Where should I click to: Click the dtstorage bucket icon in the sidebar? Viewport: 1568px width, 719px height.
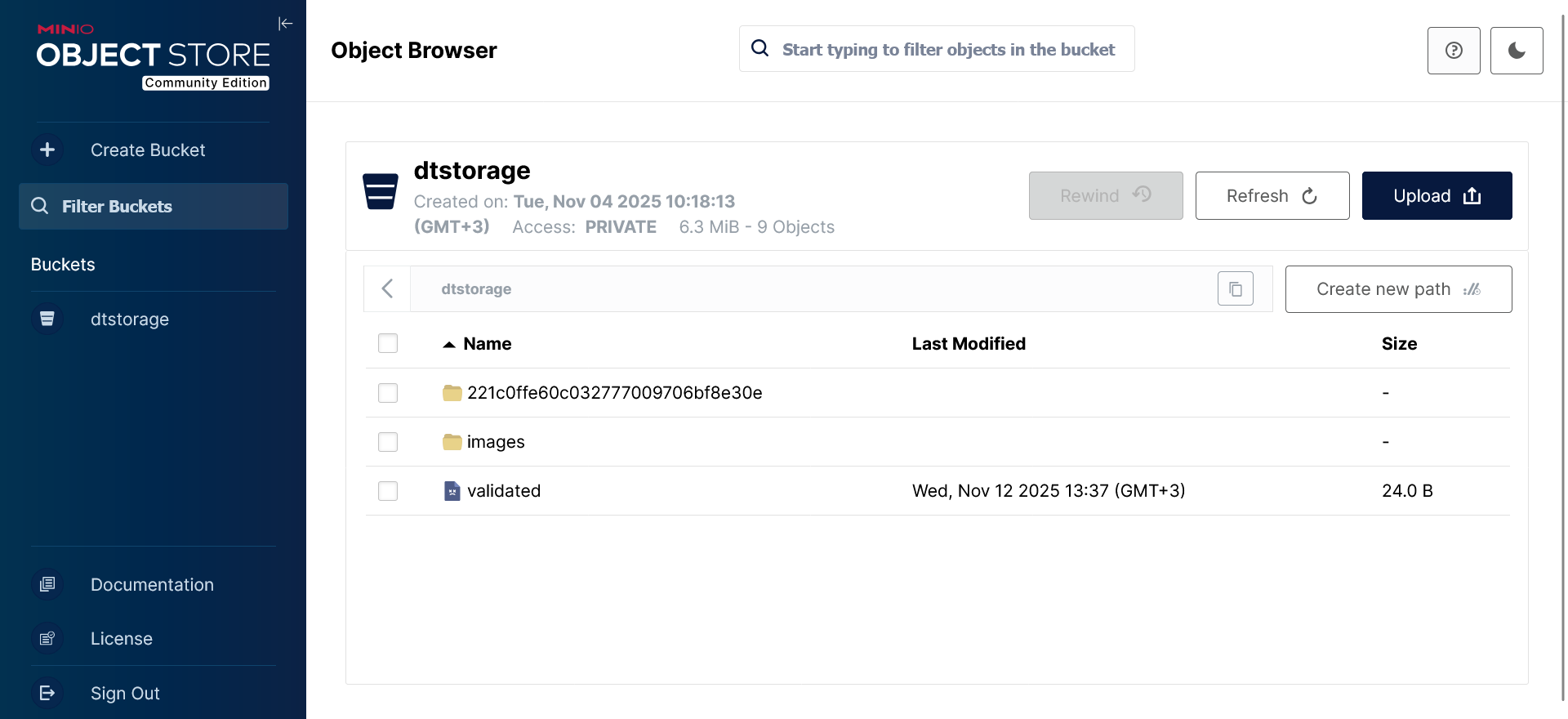[47, 319]
